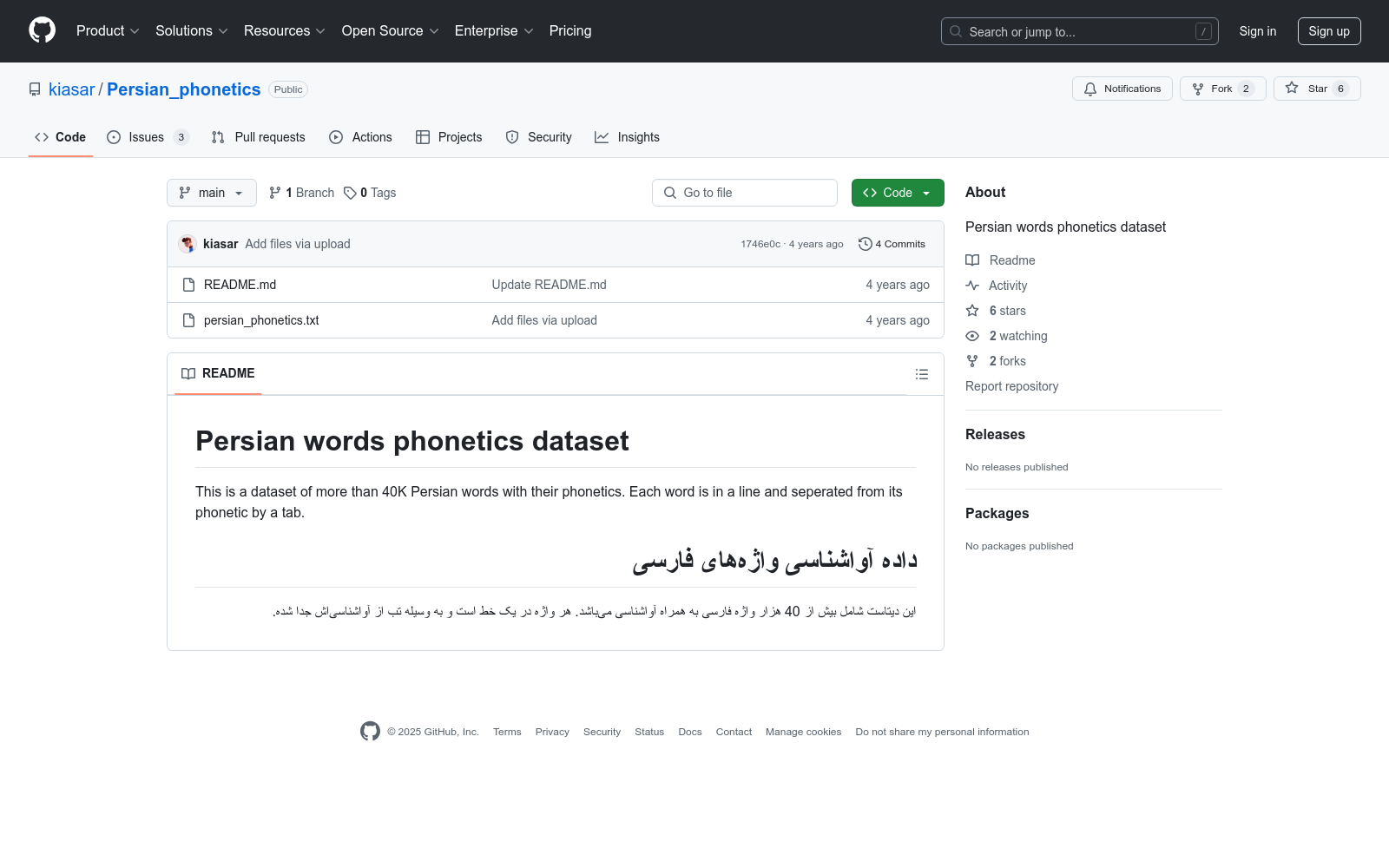Open the Pull requests tab
1389x868 pixels.
[x=259, y=137]
